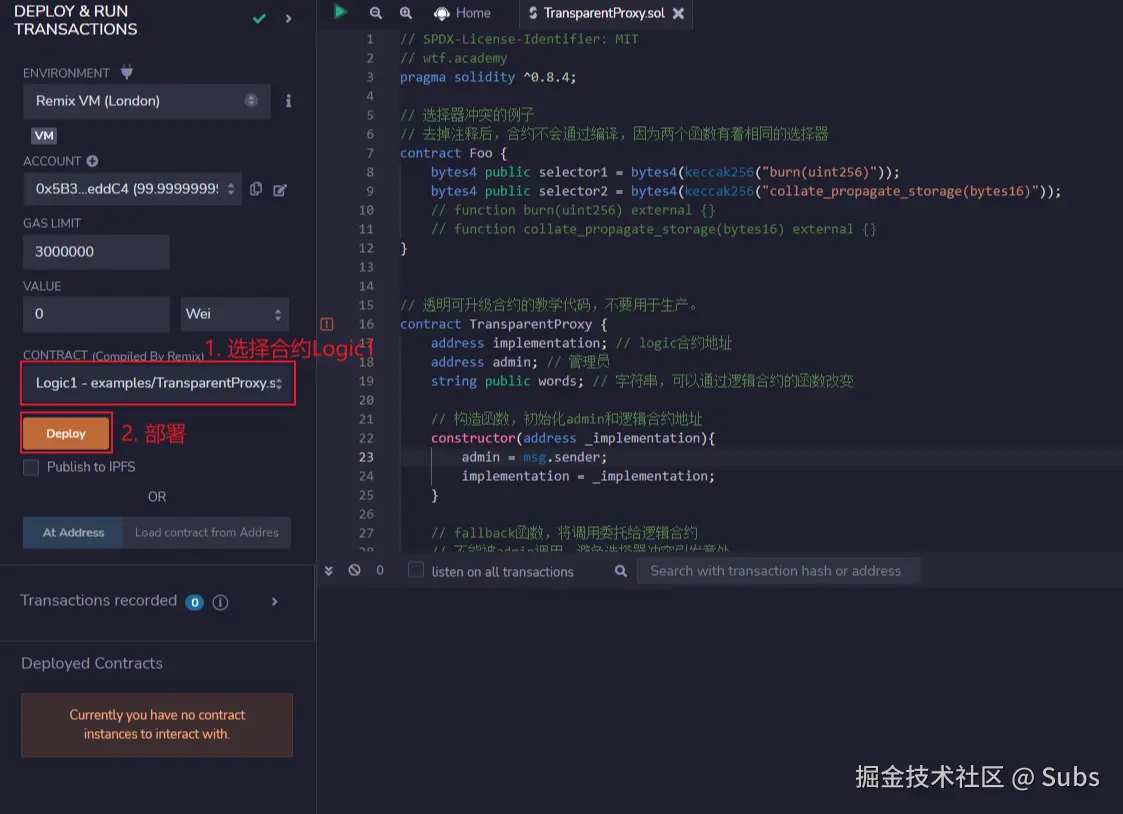Image resolution: width=1123 pixels, height=814 pixels.
Task: Click the terminal search magnifier icon
Action: pyautogui.click(x=620, y=571)
